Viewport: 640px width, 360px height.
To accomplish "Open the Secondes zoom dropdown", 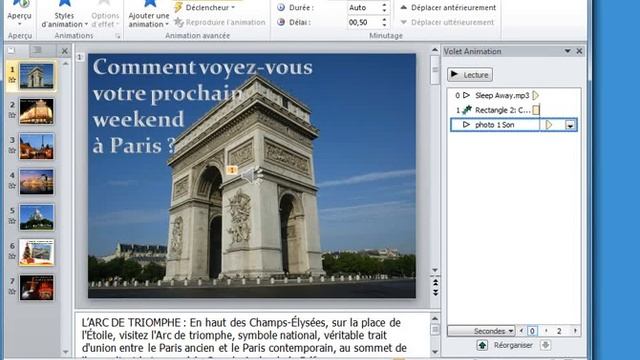I will (x=482, y=331).
